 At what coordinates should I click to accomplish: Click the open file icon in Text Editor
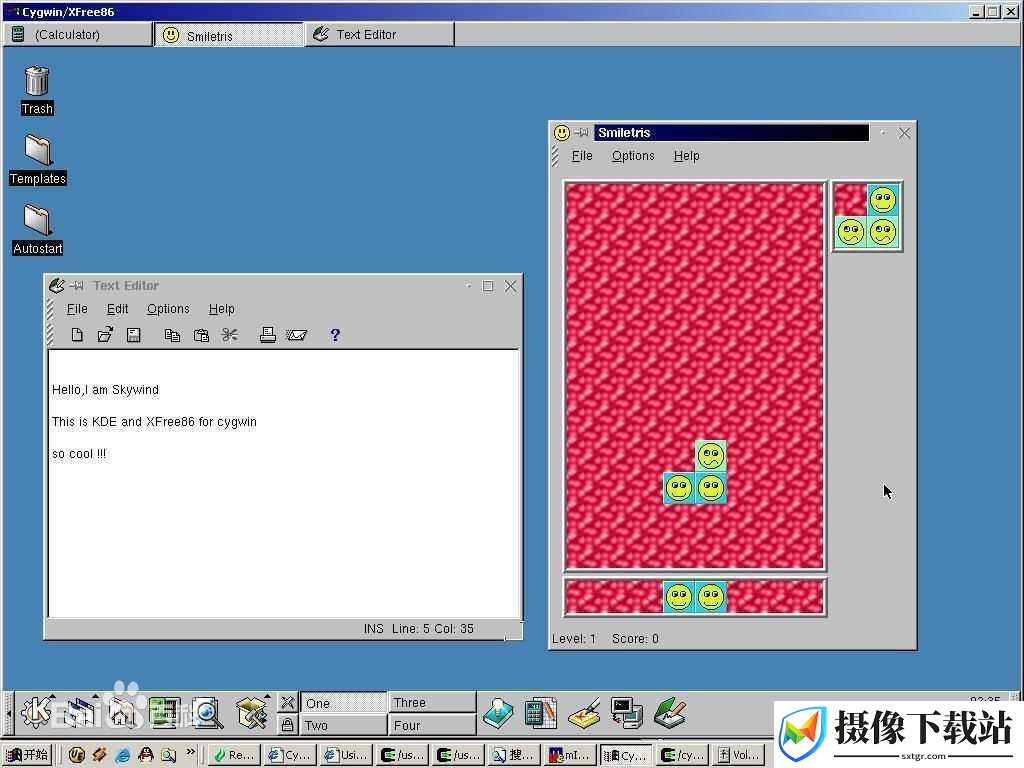tap(105, 335)
